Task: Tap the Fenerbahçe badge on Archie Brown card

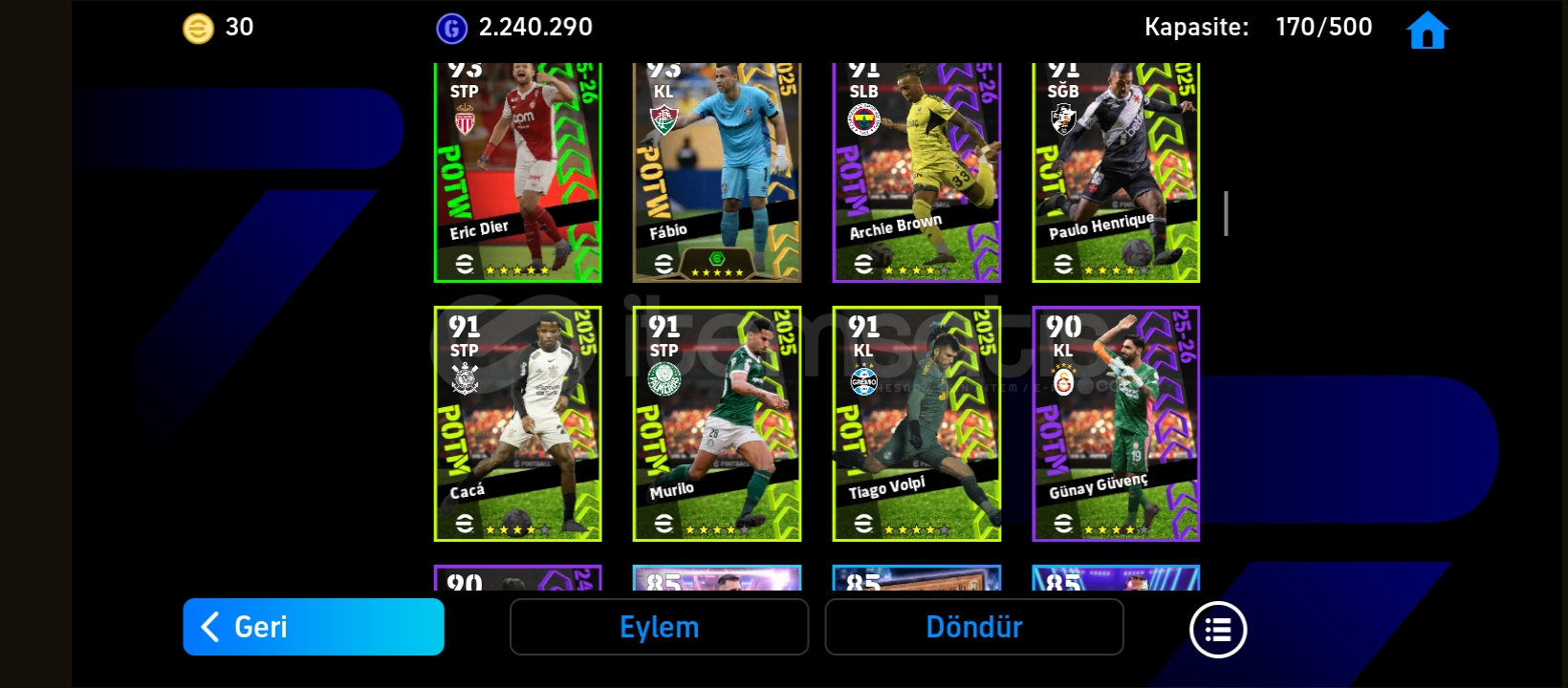Action: click(x=863, y=120)
